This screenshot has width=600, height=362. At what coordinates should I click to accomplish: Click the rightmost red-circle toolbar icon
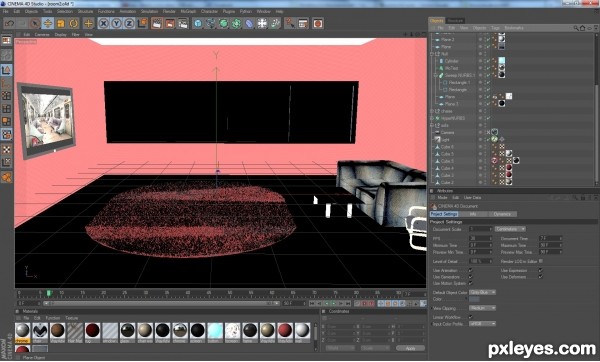click(318, 24)
